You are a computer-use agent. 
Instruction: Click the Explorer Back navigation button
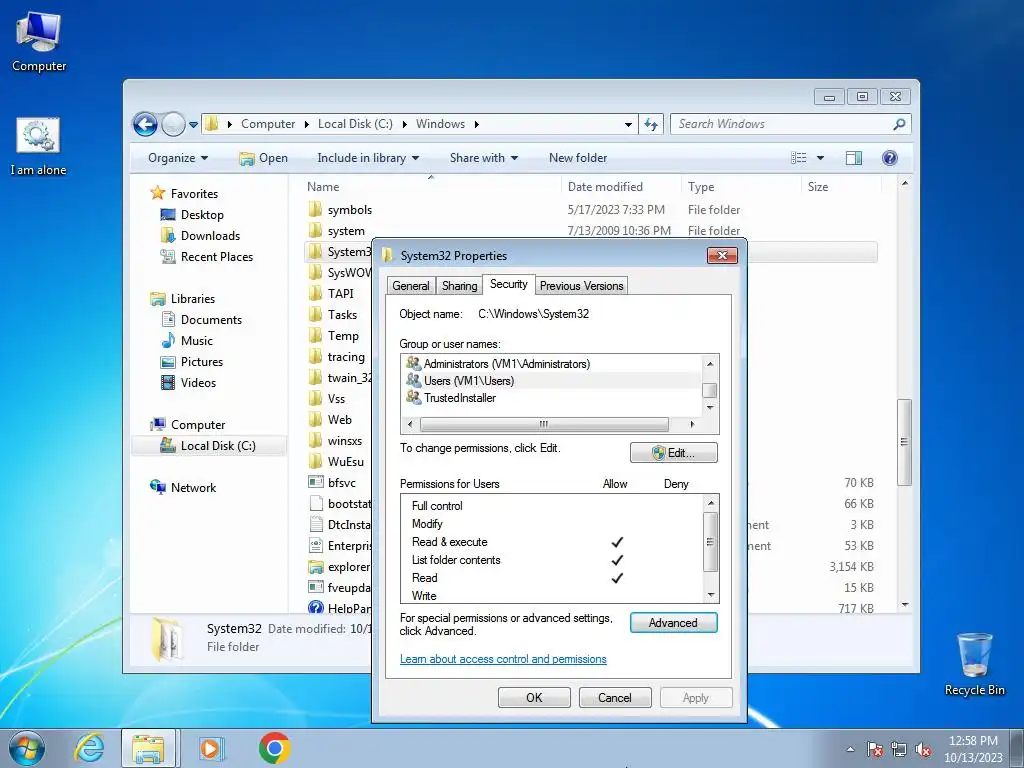pos(145,124)
